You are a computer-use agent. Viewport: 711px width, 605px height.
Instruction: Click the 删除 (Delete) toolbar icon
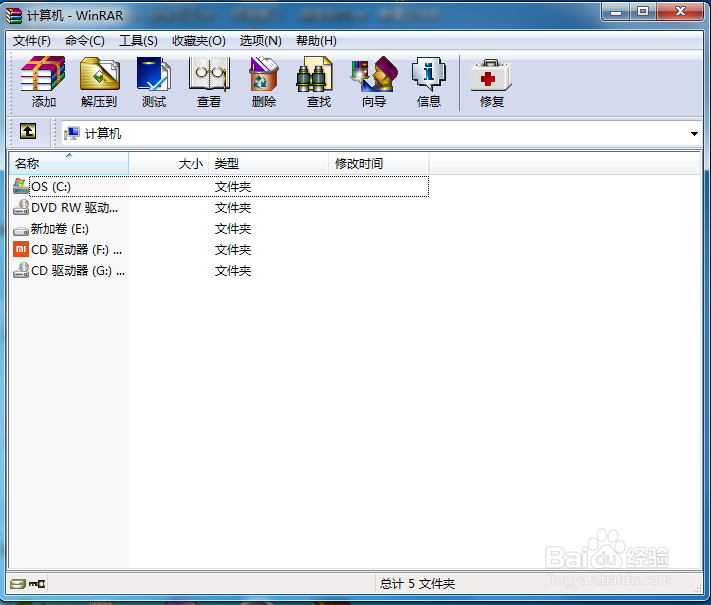(263, 73)
